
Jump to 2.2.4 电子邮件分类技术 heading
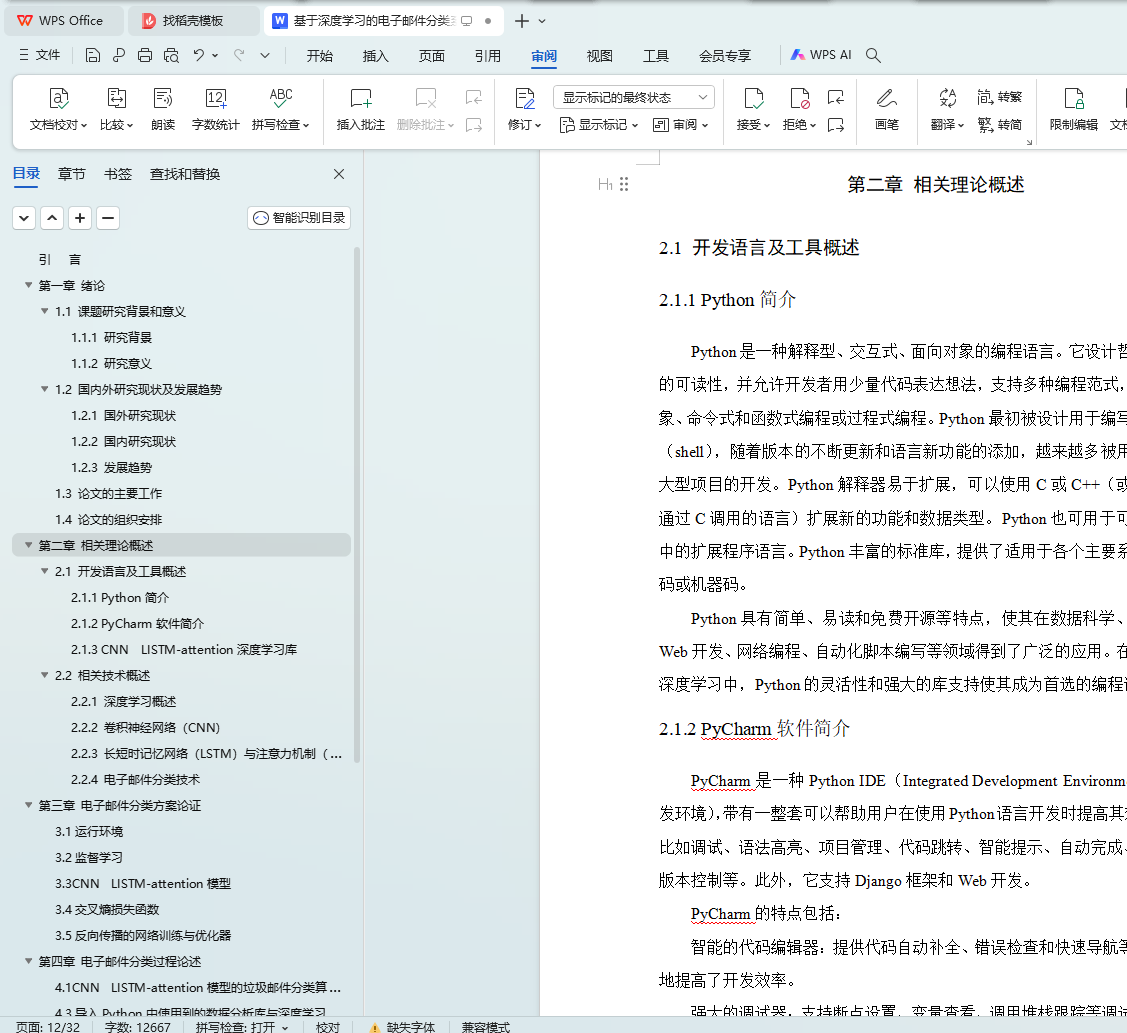point(135,780)
